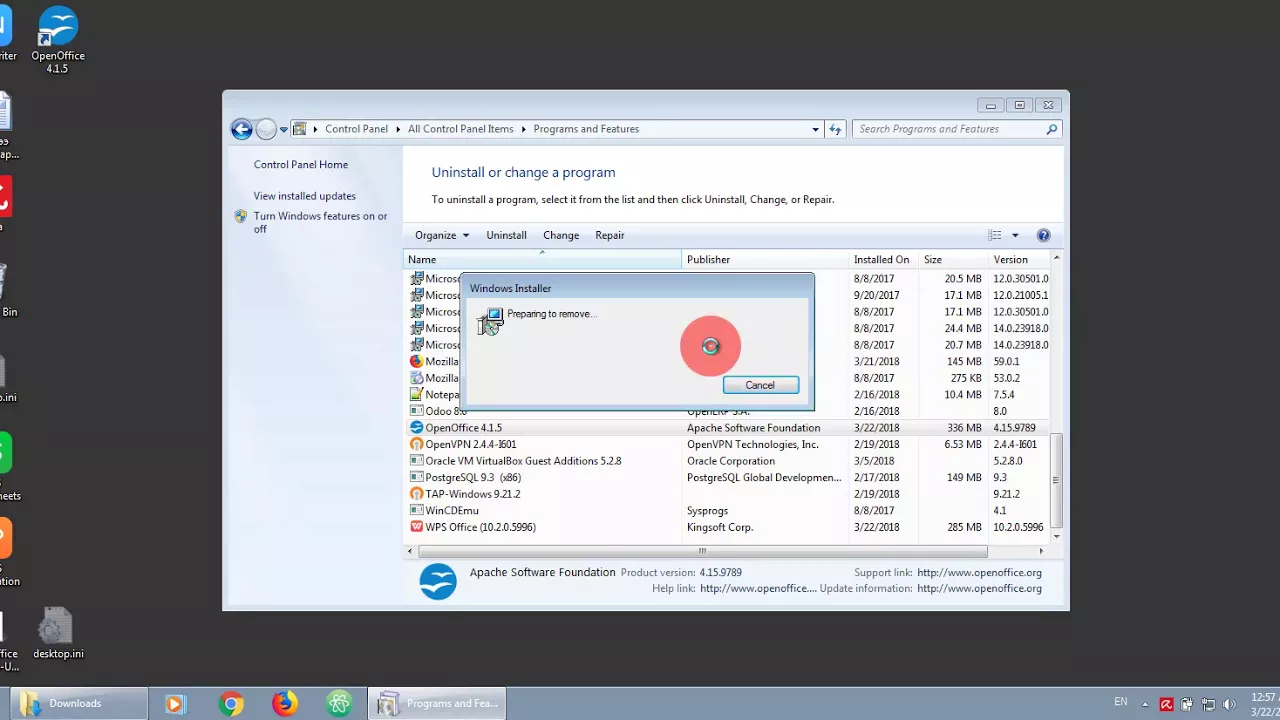Click Repair in the toolbar
This screenshot has height=720, width=1280.
(x=610, y=235)
